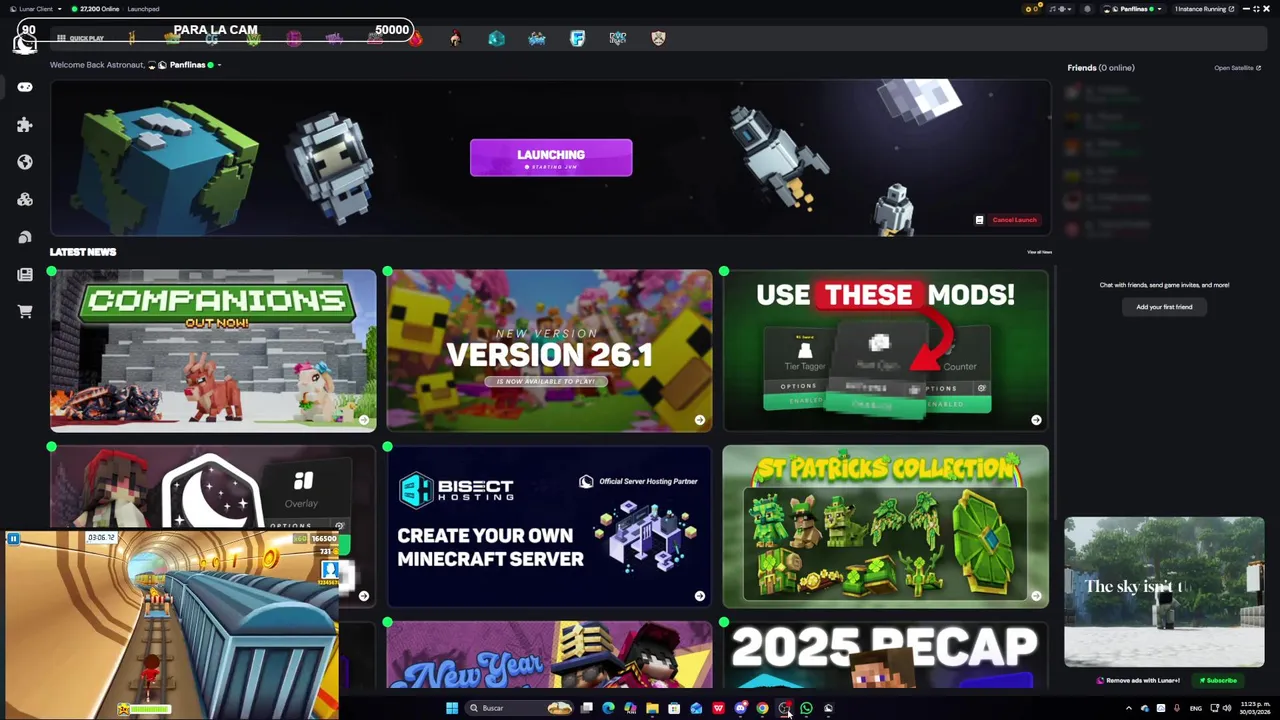Select the shield crest server icon
1280x720 pixels.
click(x=658, y=38)
